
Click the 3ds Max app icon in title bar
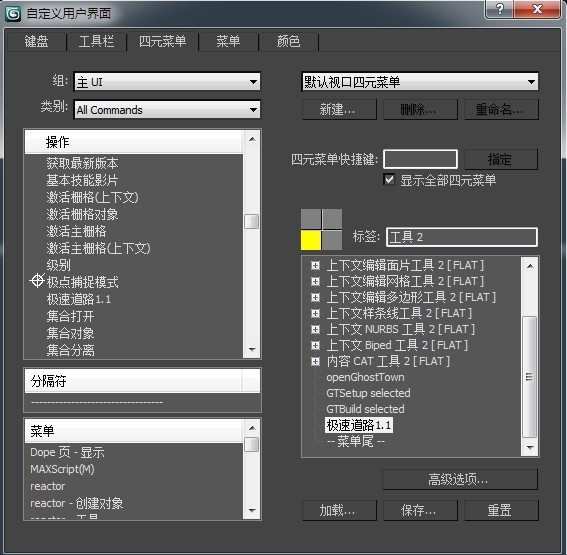(13, 14)
